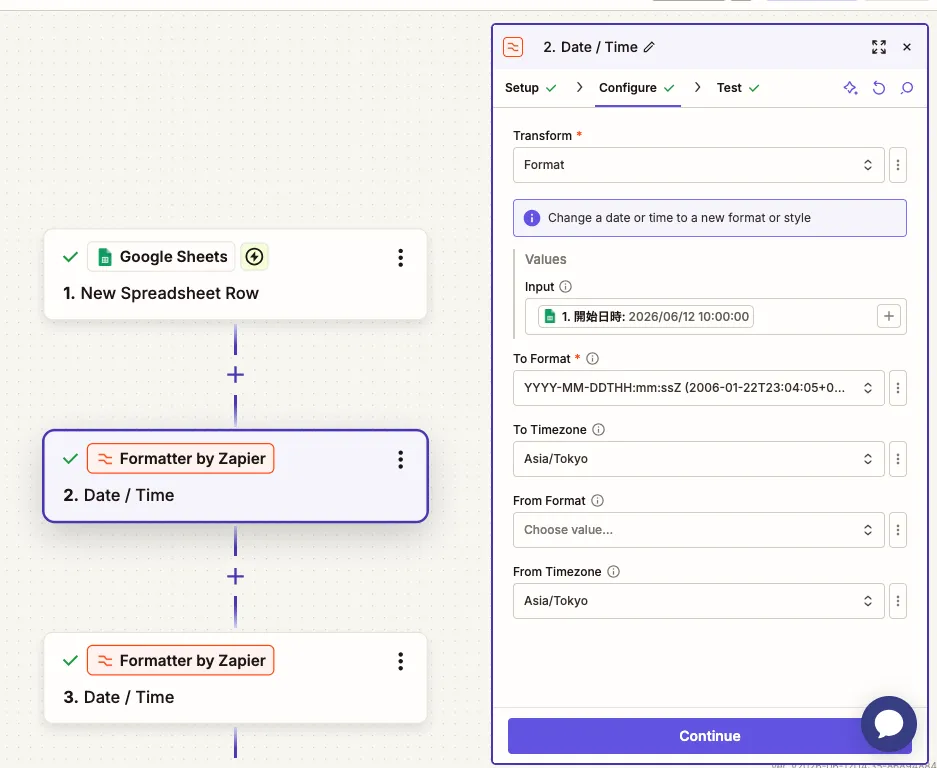The width and height of the screenshot is (937, 768).
Task: Click the Values section heading
Action: pos(546,259)
